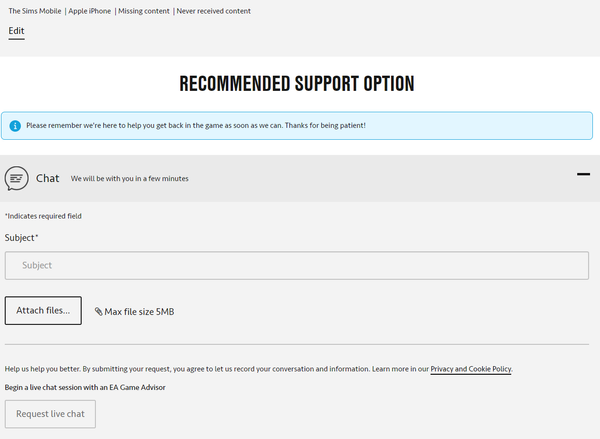Click the Attach files button

pyautogui.click(x=43, y=310)
